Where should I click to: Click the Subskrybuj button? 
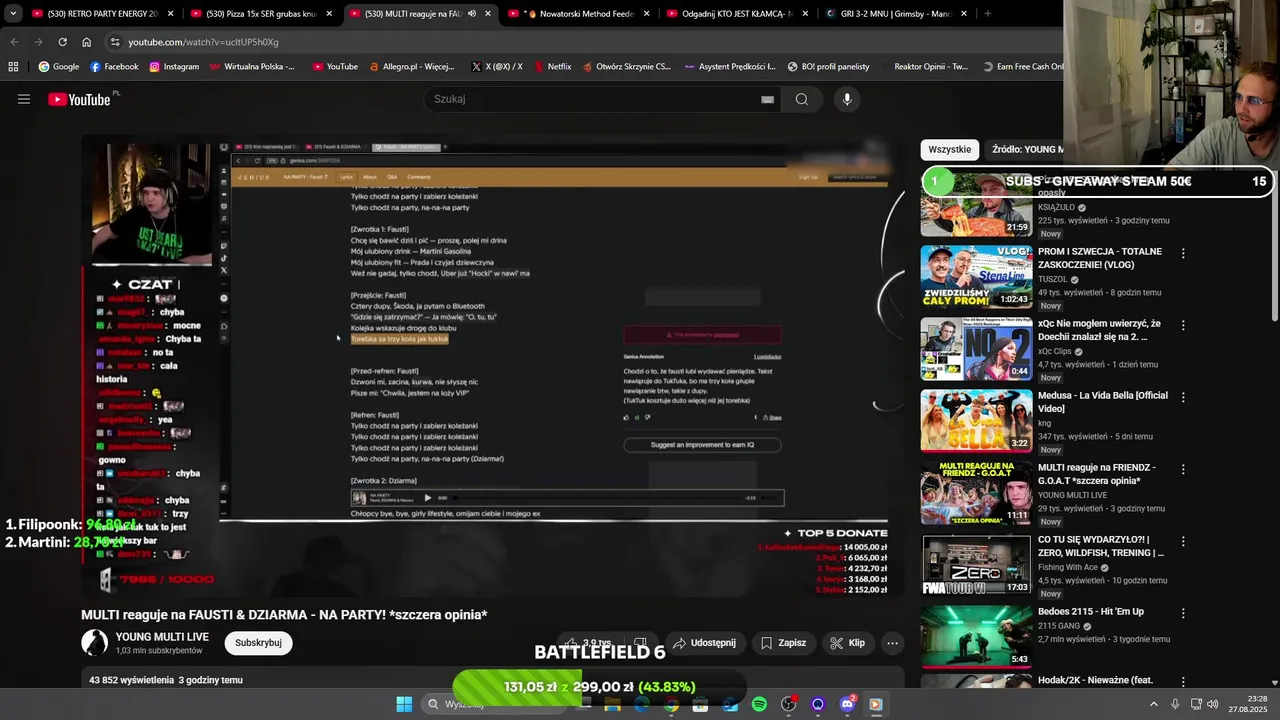(x=258, y=643)
